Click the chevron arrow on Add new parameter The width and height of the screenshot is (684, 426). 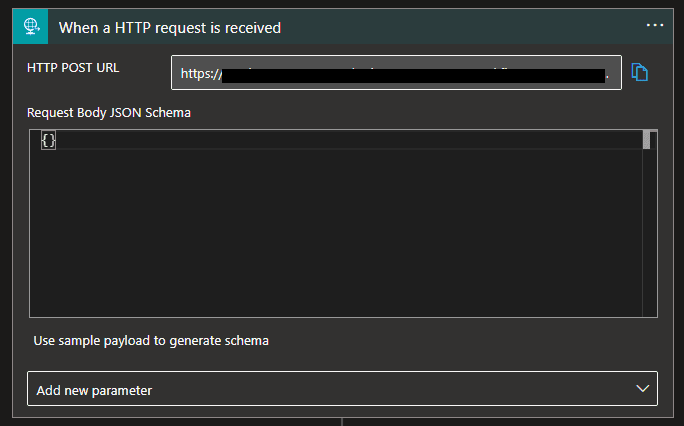pos(642,389)
